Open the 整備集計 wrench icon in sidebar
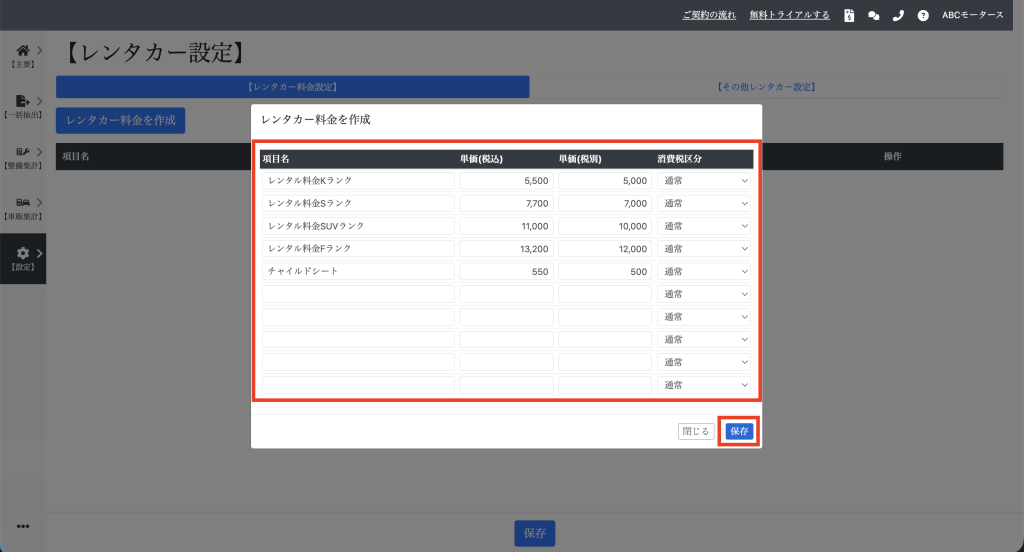This screenshot has height=552, width=1024. 23,152
